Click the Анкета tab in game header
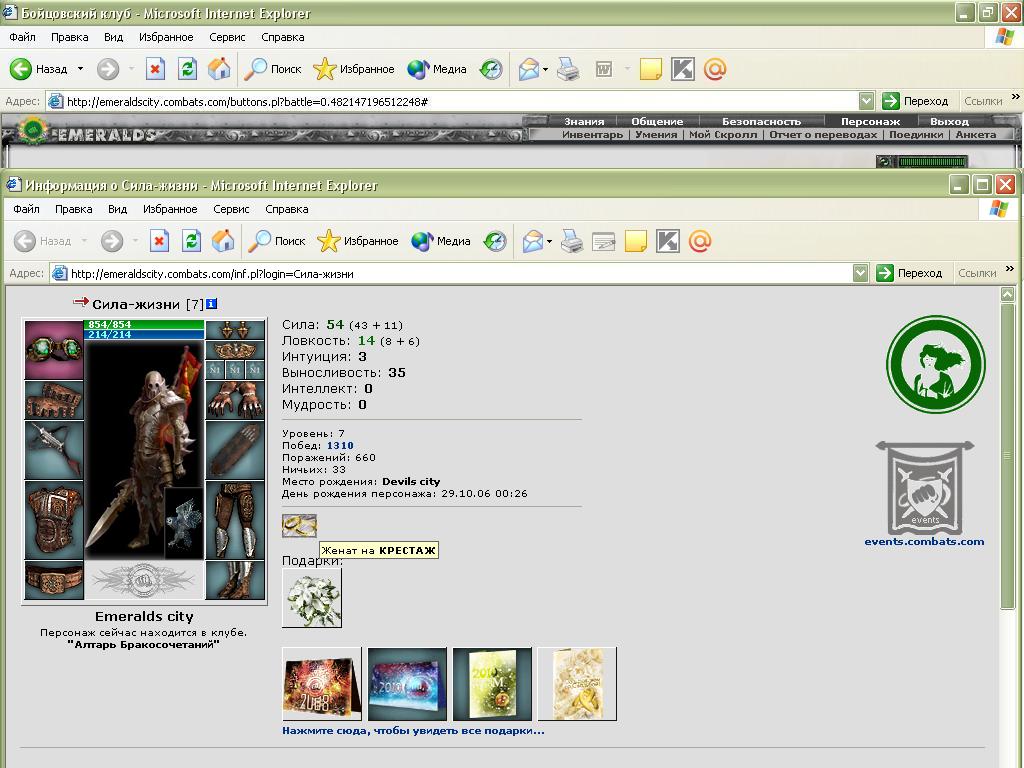 click(x=976, y=135)
